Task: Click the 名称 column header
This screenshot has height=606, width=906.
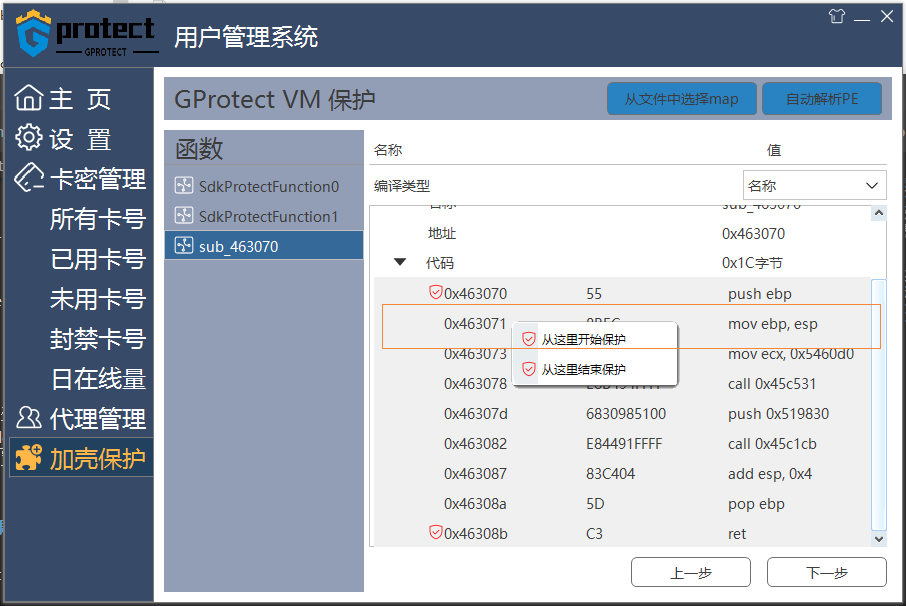Action: point(388,150)
